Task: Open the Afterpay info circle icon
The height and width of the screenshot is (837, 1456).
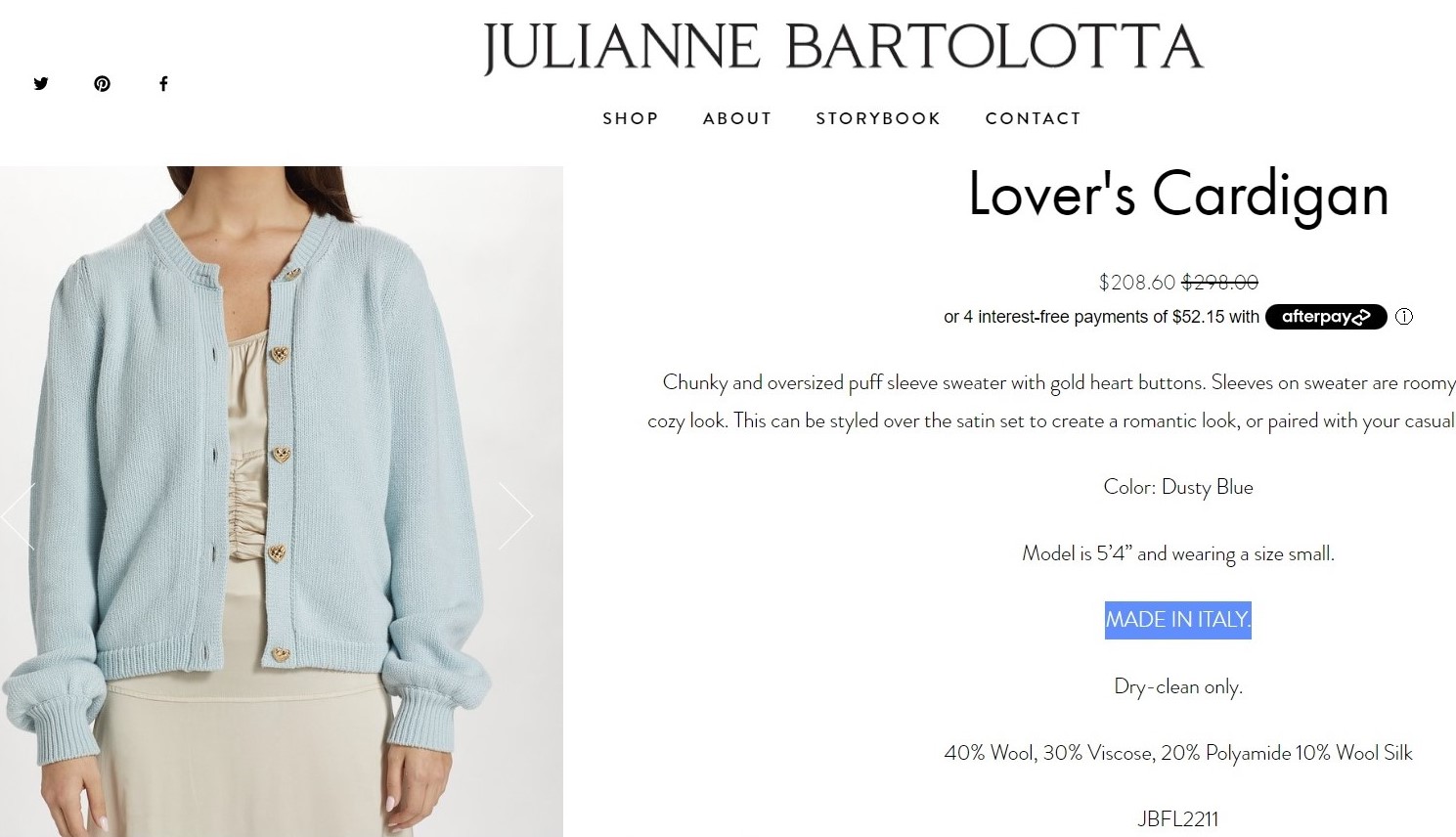Action: (1404, 317)
